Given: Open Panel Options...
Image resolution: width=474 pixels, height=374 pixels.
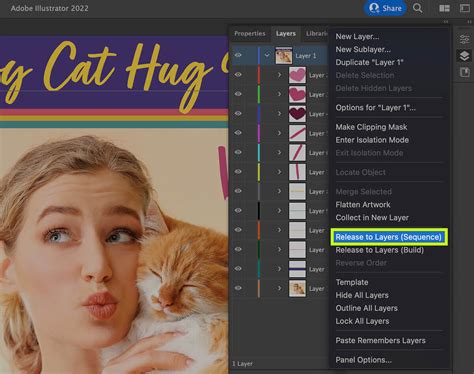Looking at the screenshot, I should (363, 360).
